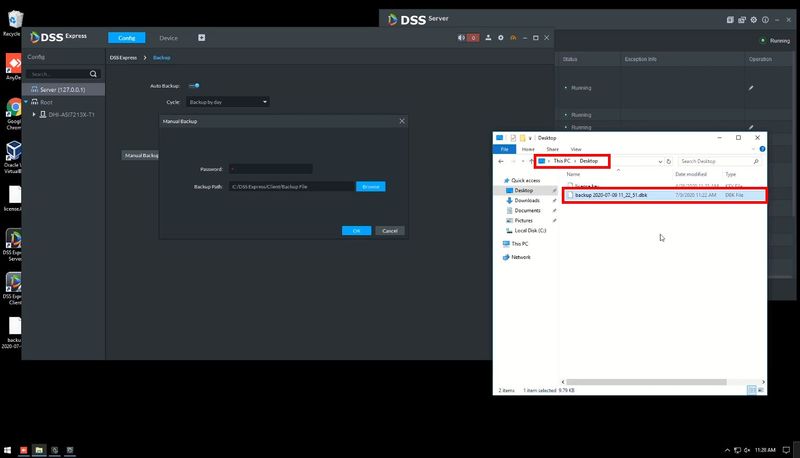Viewport: 800px width, 458px height.
Task: Mute the alarm sound speaker icon
Action: (461, 38)
